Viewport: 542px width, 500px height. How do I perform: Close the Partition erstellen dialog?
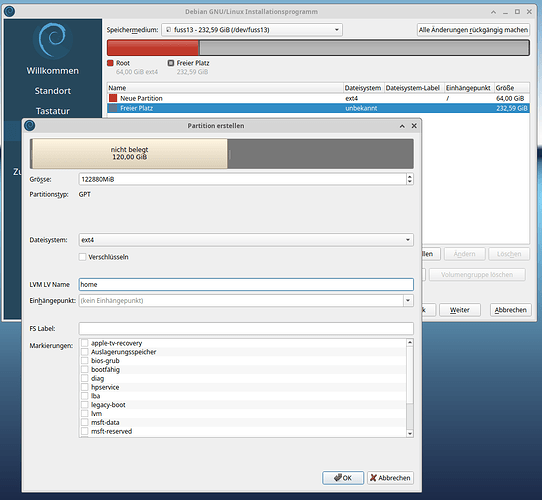[414, 126]
